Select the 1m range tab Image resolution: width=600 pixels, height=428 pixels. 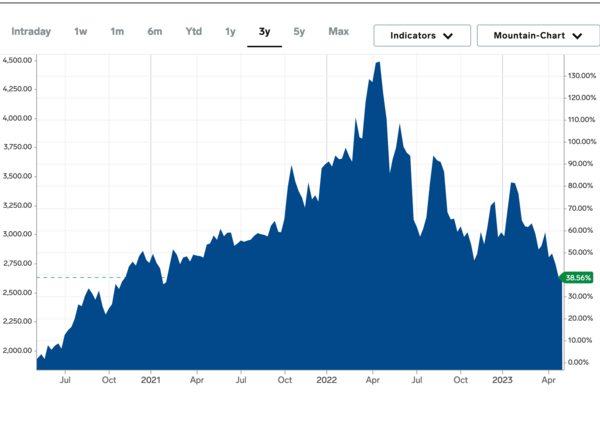pos(117,32)
